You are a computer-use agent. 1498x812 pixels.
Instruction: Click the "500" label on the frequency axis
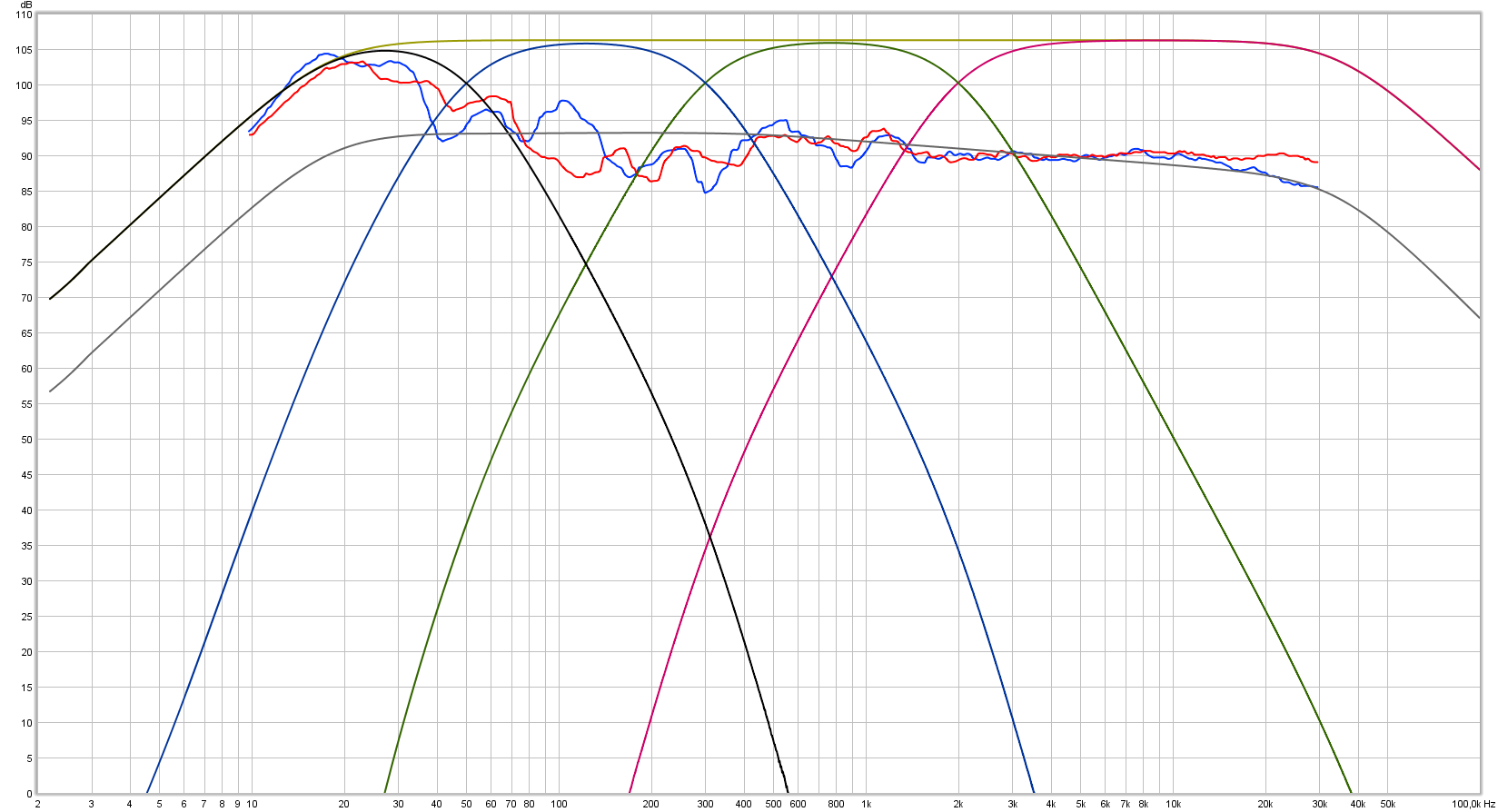(x=773, y=804)
